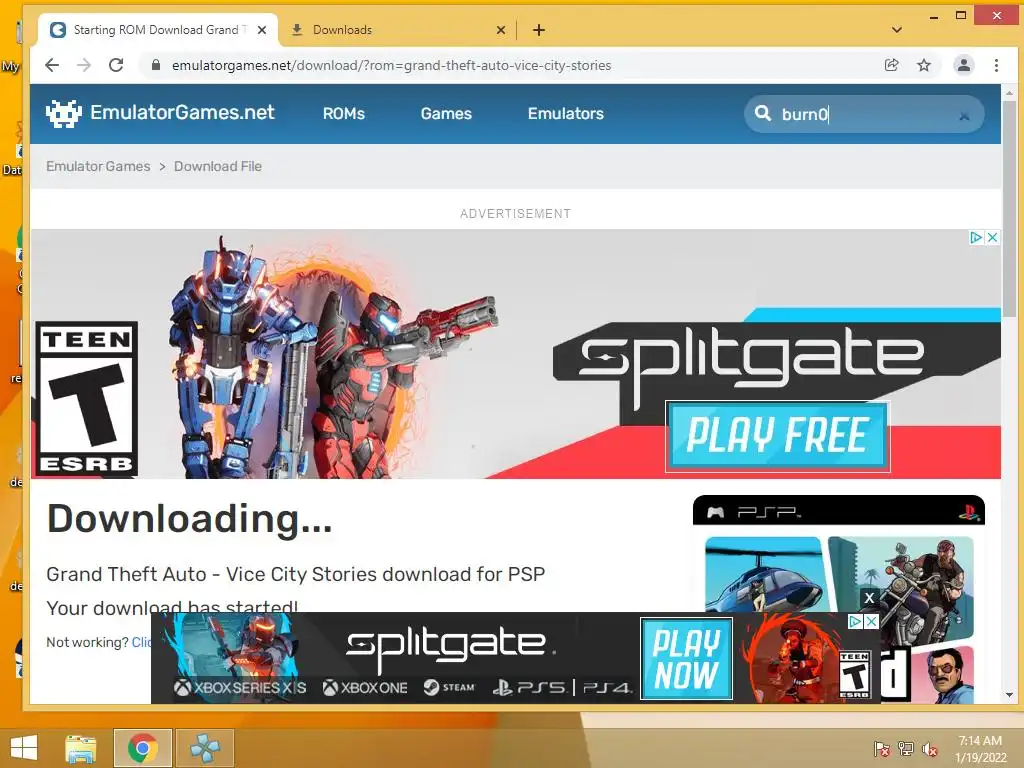The height and width of the screenshot is (768, 1024).
Task: Click the PSP gamepad icon
Action: click(716, 513)
